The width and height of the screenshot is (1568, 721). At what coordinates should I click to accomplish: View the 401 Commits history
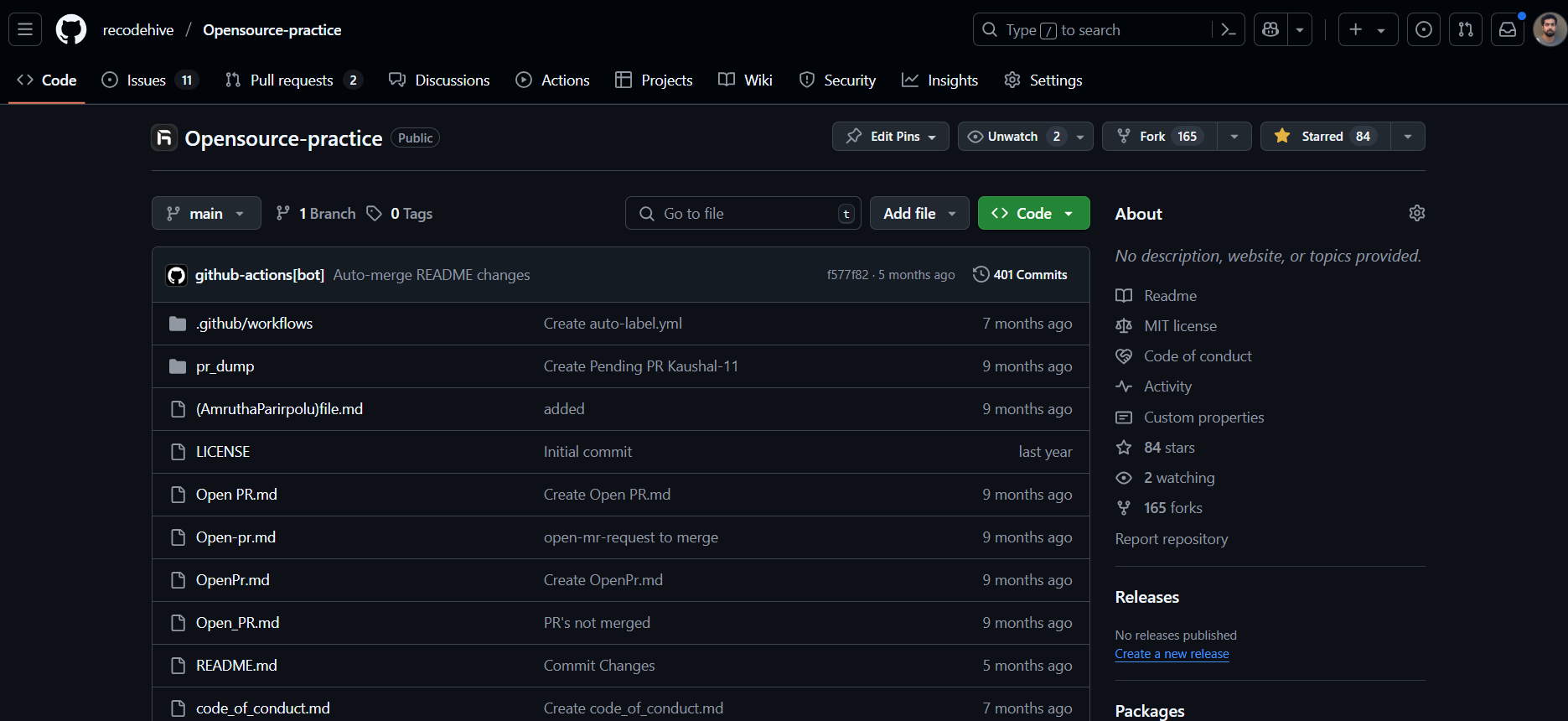[x=1020, y=275]
